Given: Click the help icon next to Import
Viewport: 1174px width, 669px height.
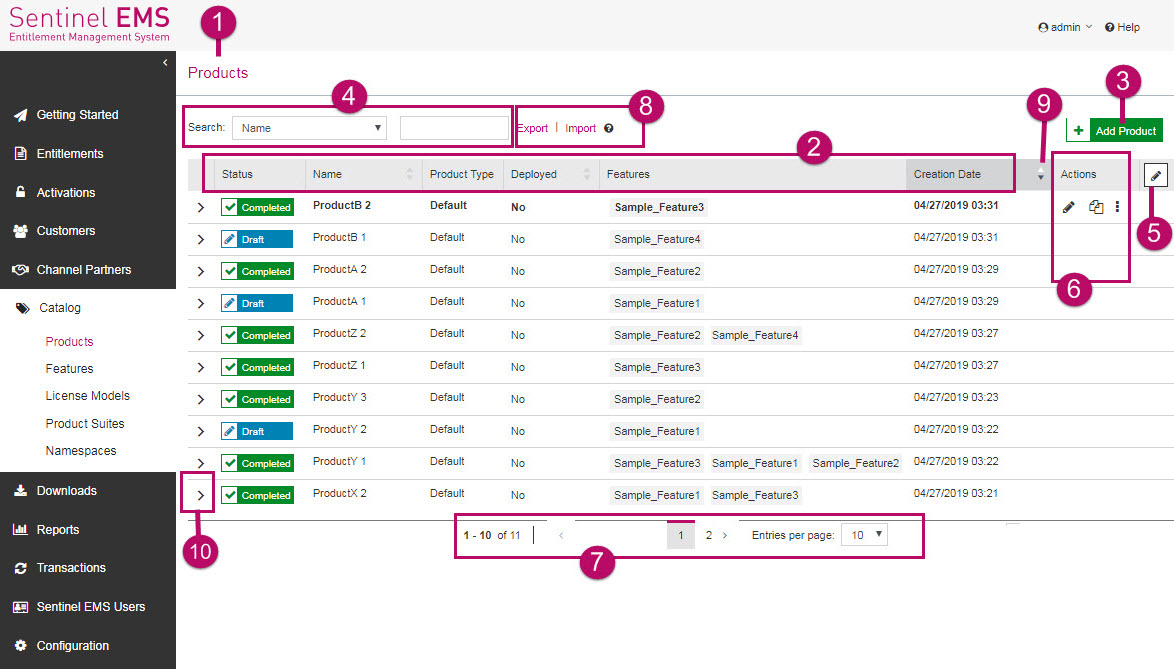Looking at the screenshot, I should pos(609,129).
